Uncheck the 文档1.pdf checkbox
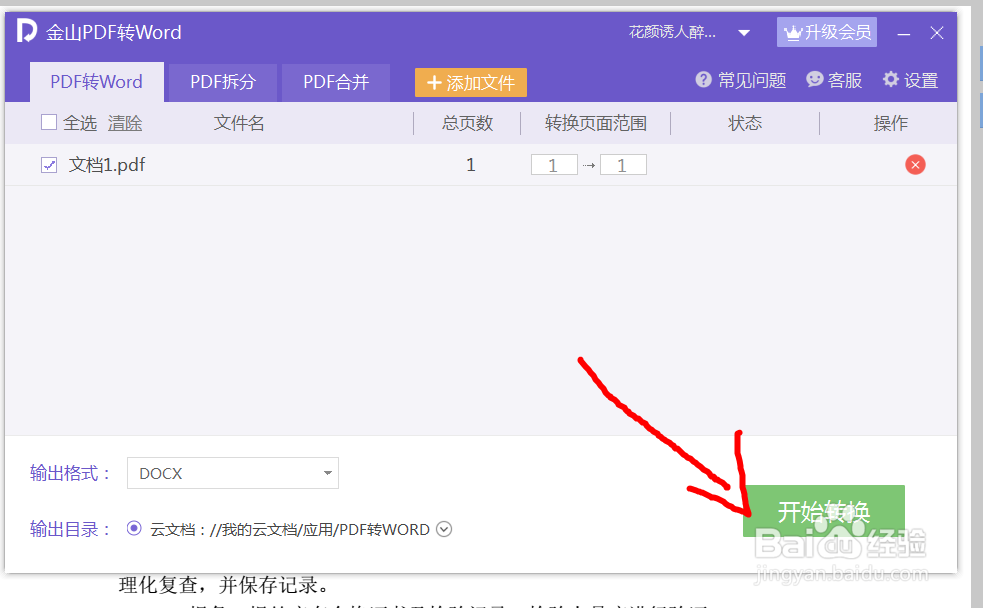This screenshot has height=608, width=983. click(49, 165)
